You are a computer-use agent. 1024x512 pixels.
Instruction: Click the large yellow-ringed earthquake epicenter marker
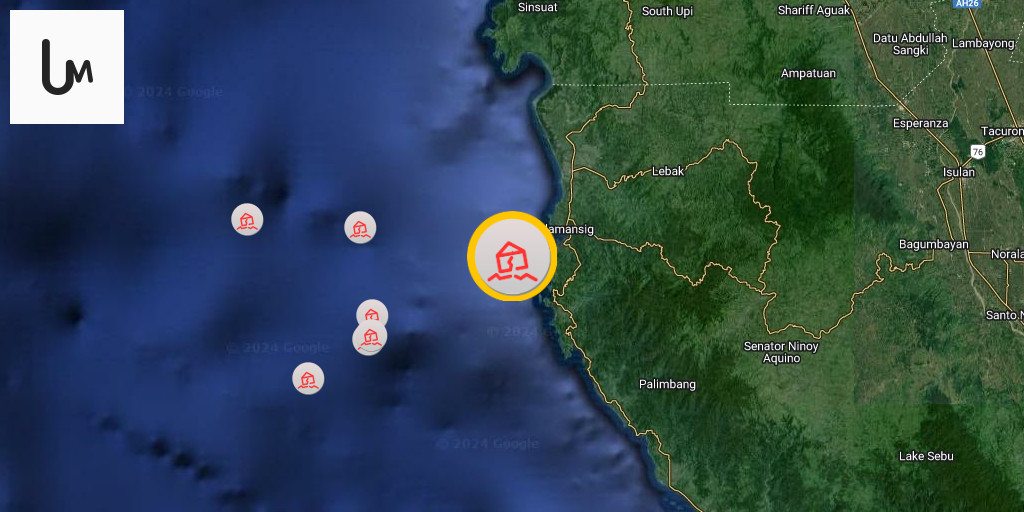tap(512, 256)
